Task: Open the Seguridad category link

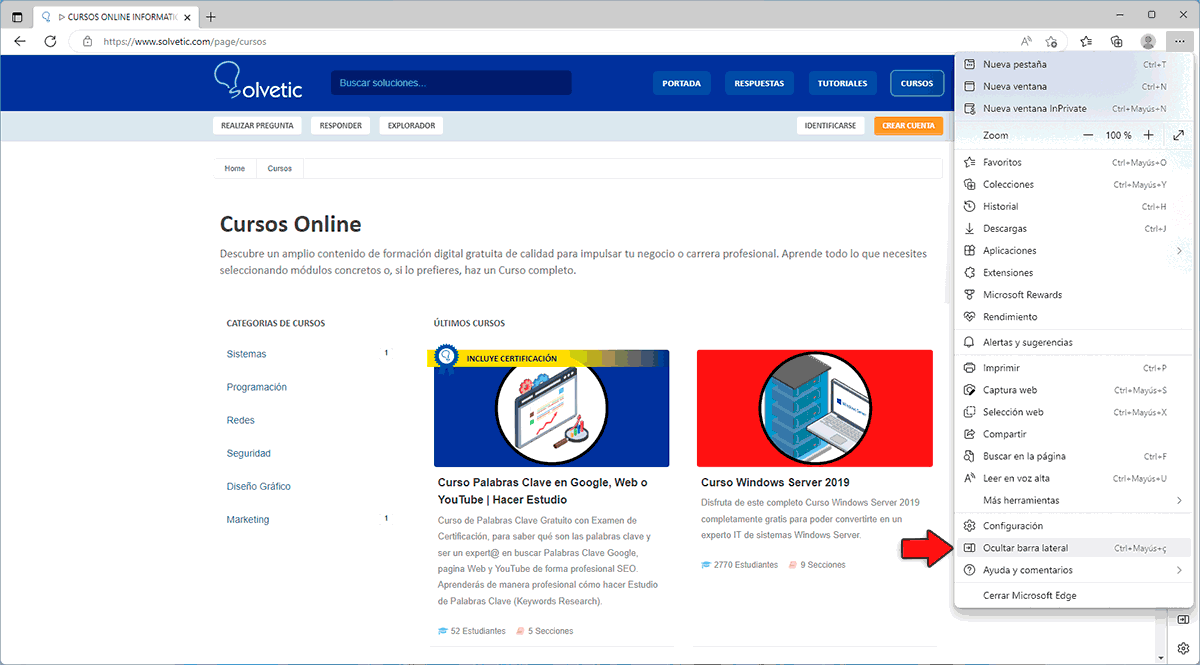Action: (249, 453)
